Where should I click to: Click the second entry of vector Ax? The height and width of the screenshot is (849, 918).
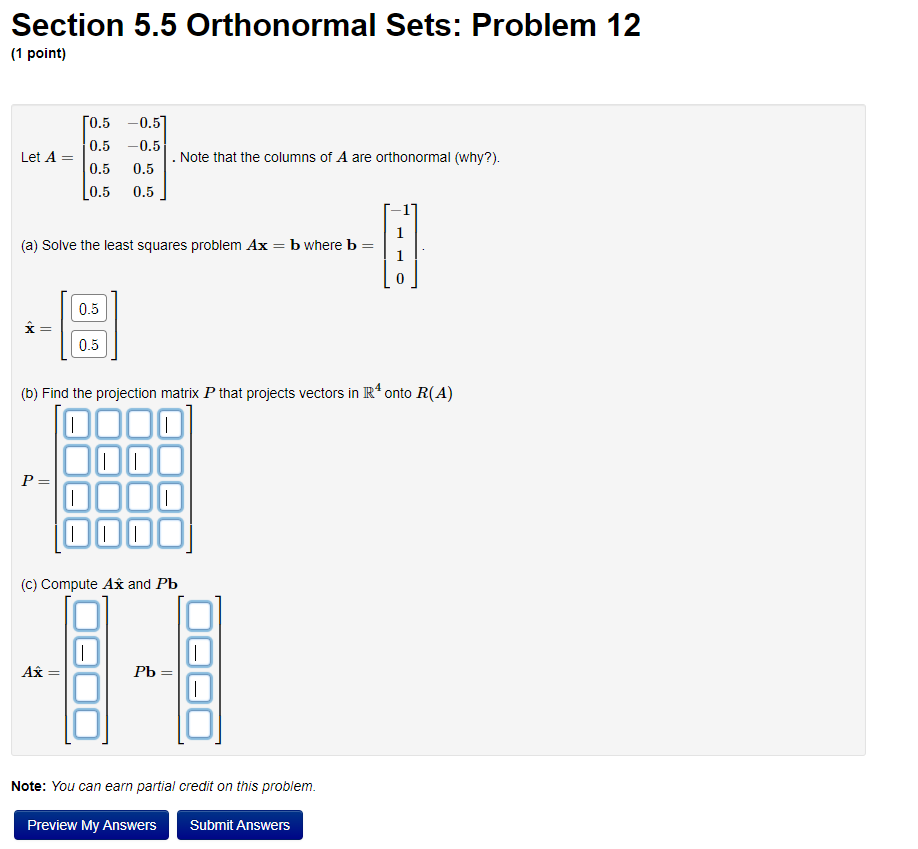(x=85, y=651)
